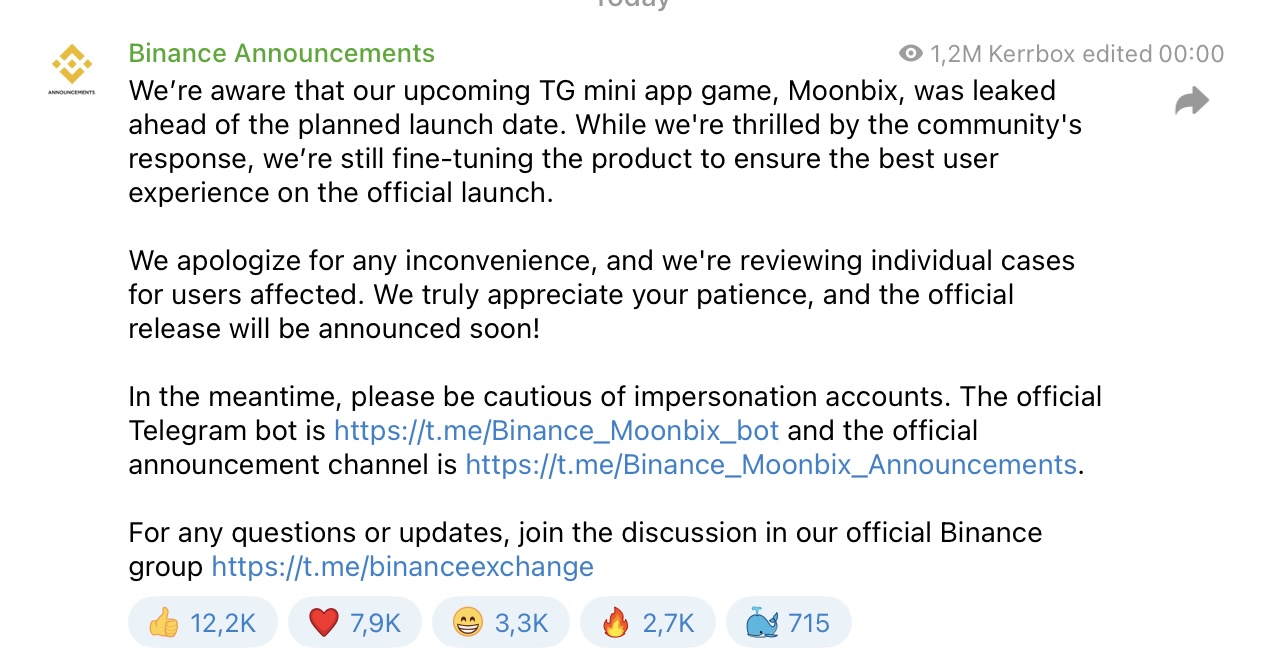Click the Today date header

pyautogui.click(x=632, y=4)
